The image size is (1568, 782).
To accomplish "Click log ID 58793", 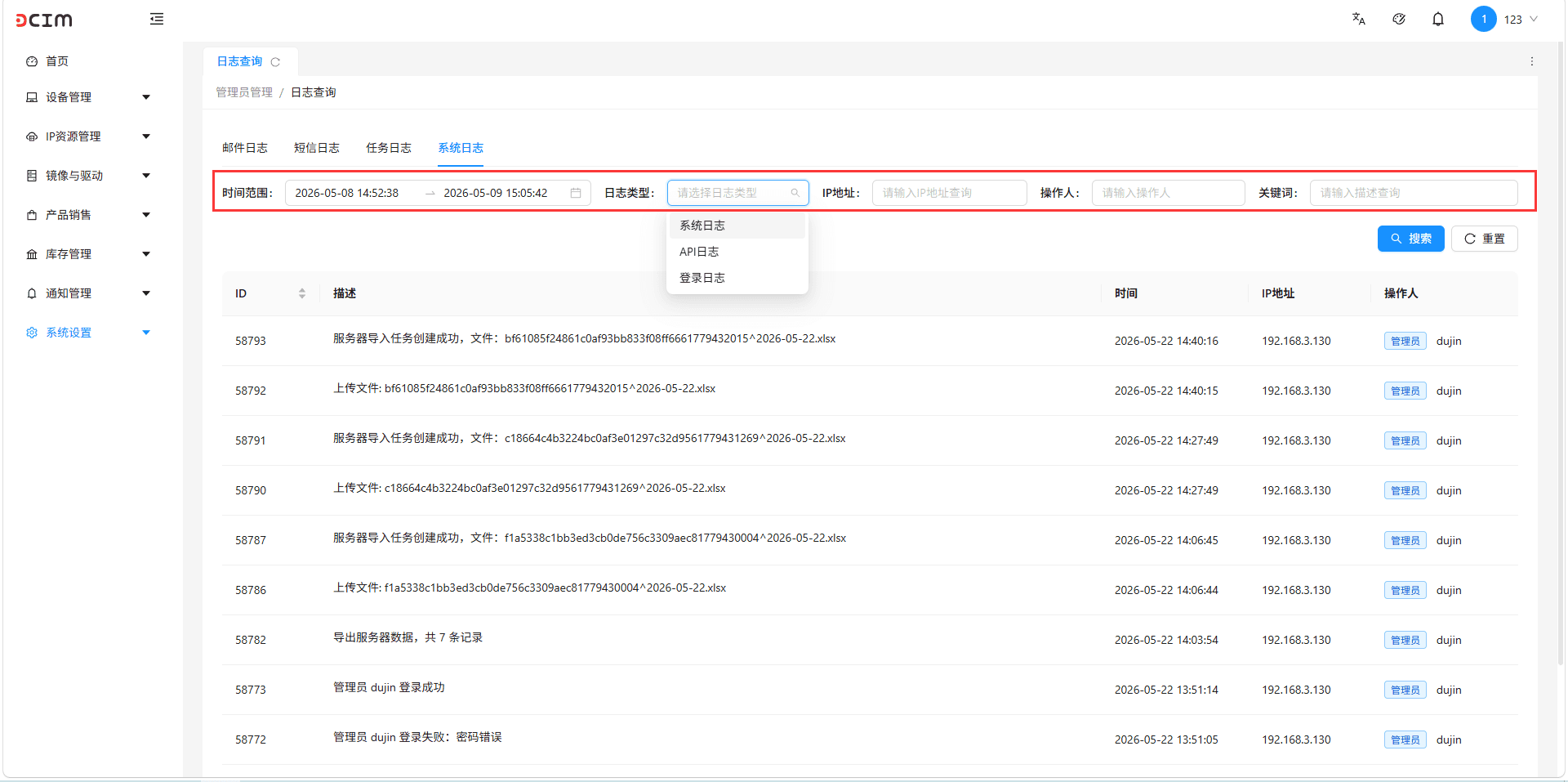I will pyautogui.click(x=251, y=341).
